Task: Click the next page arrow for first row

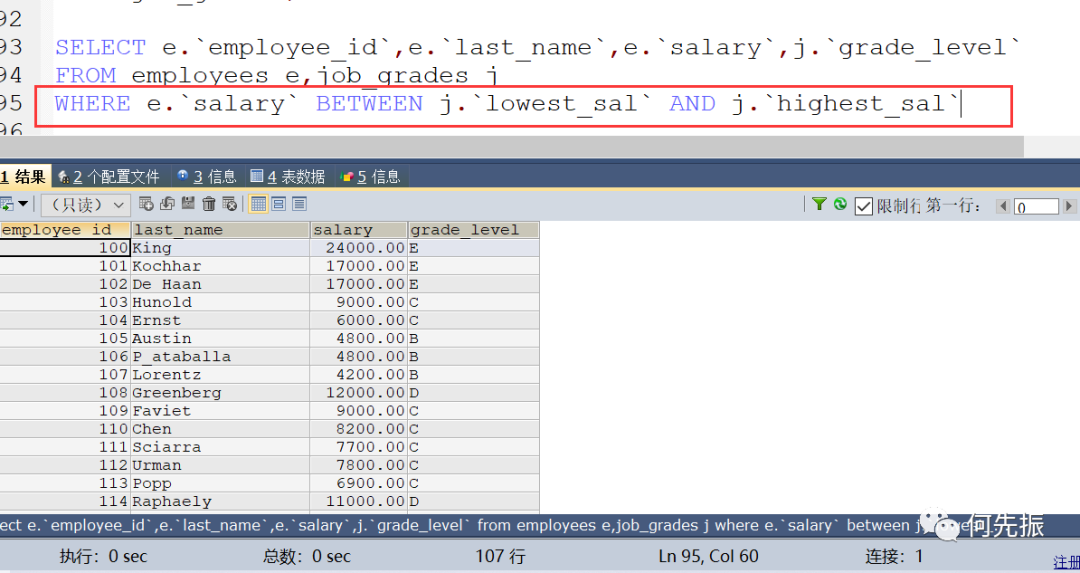Action: pyautogui.click(x=1069, y=206)
